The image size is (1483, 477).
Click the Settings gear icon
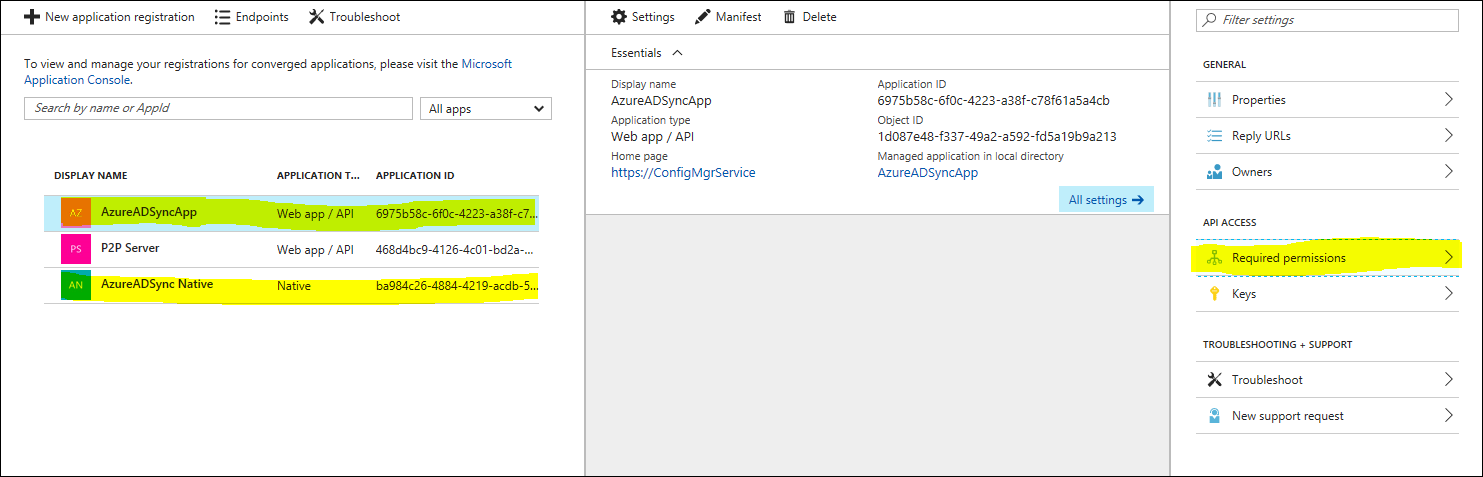pyautogui.click(x=619, y=17)
